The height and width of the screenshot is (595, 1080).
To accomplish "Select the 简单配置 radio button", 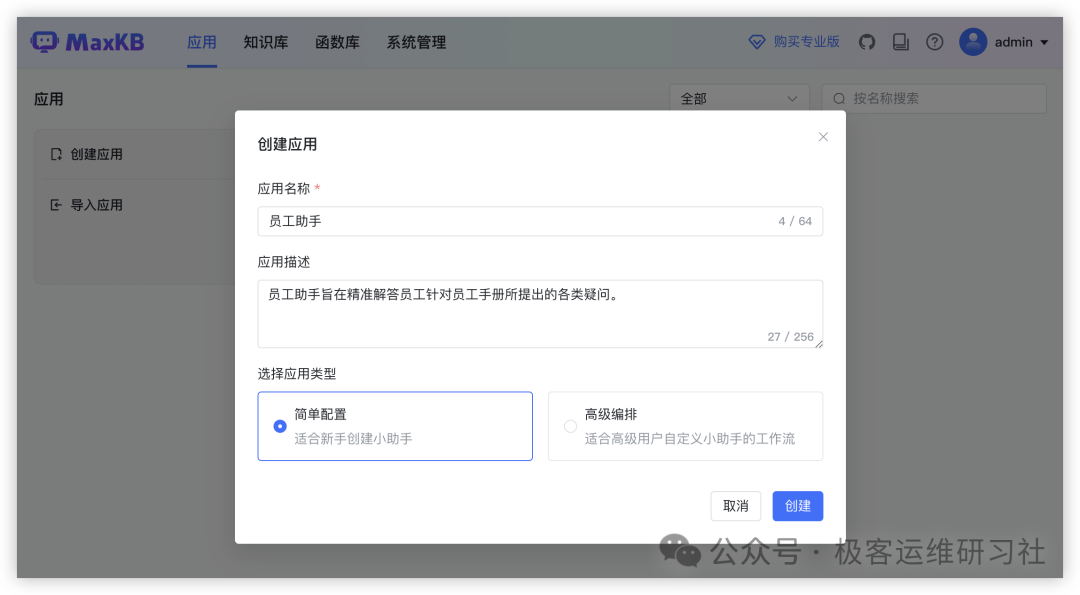I will [280, 426].
